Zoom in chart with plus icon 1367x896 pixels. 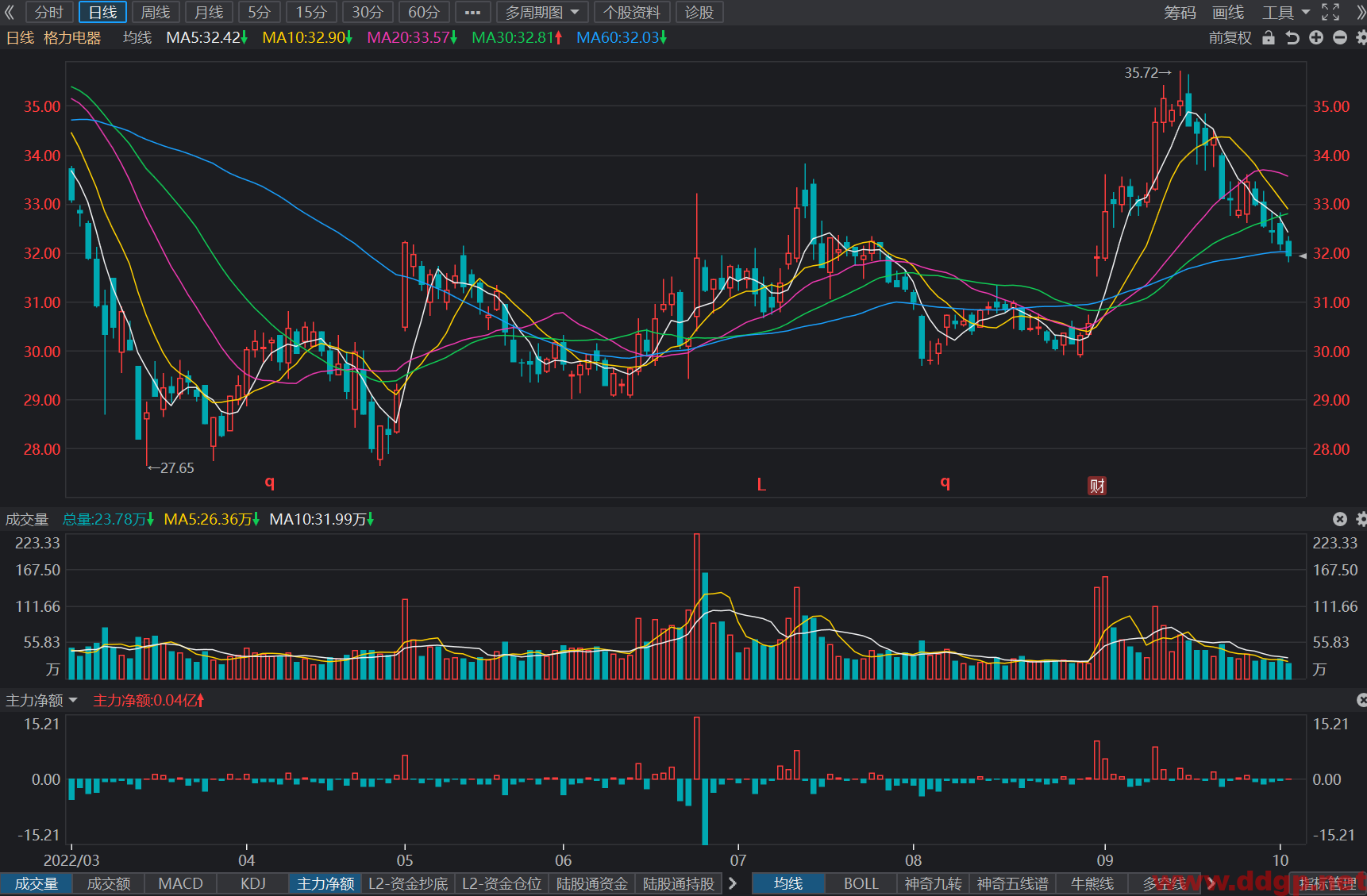pos(1316,37)
